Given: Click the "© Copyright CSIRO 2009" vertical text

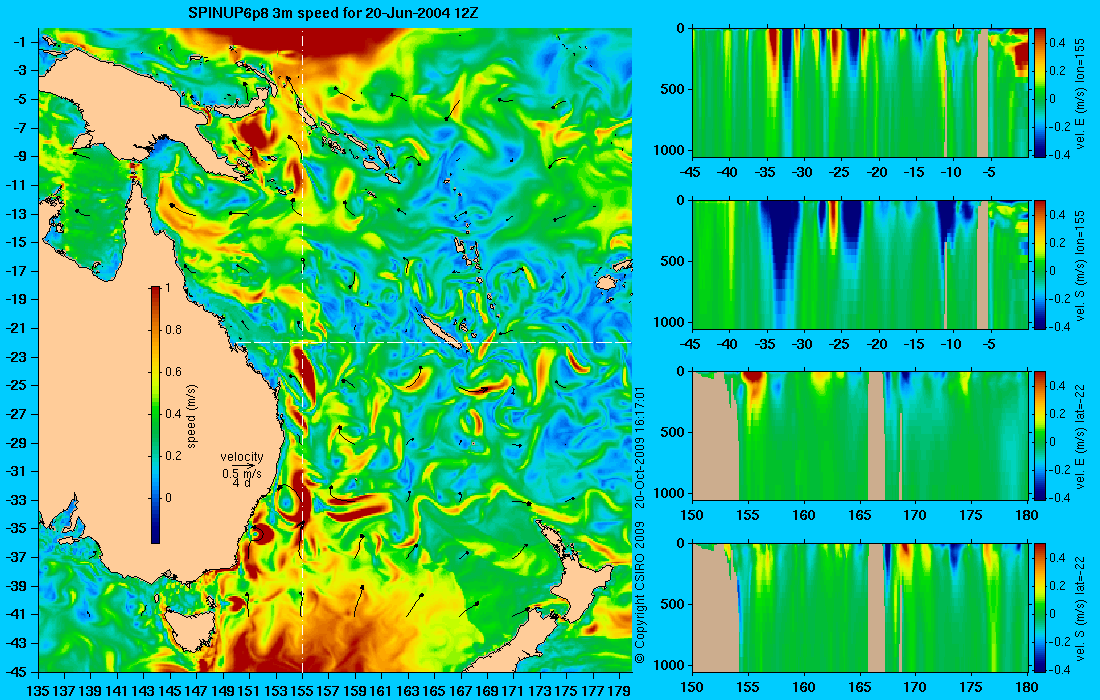Looking at the screenshot, I should click(x=639, y=593).
